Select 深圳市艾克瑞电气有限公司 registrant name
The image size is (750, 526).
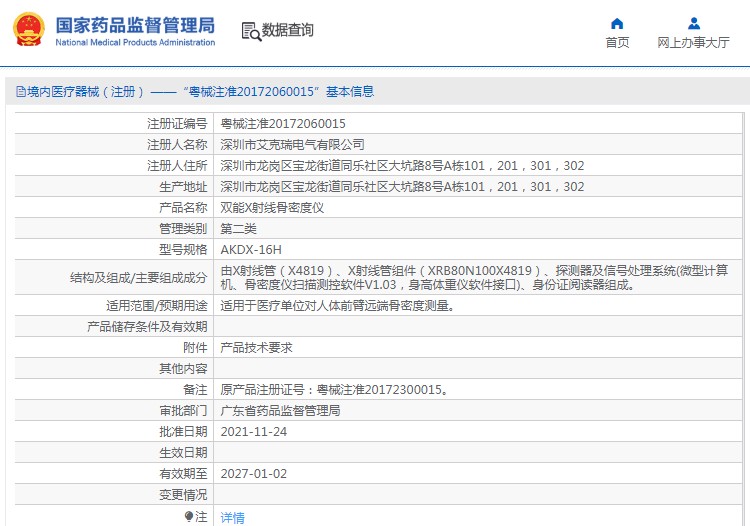pyautogui.click(x=292, y=144)
